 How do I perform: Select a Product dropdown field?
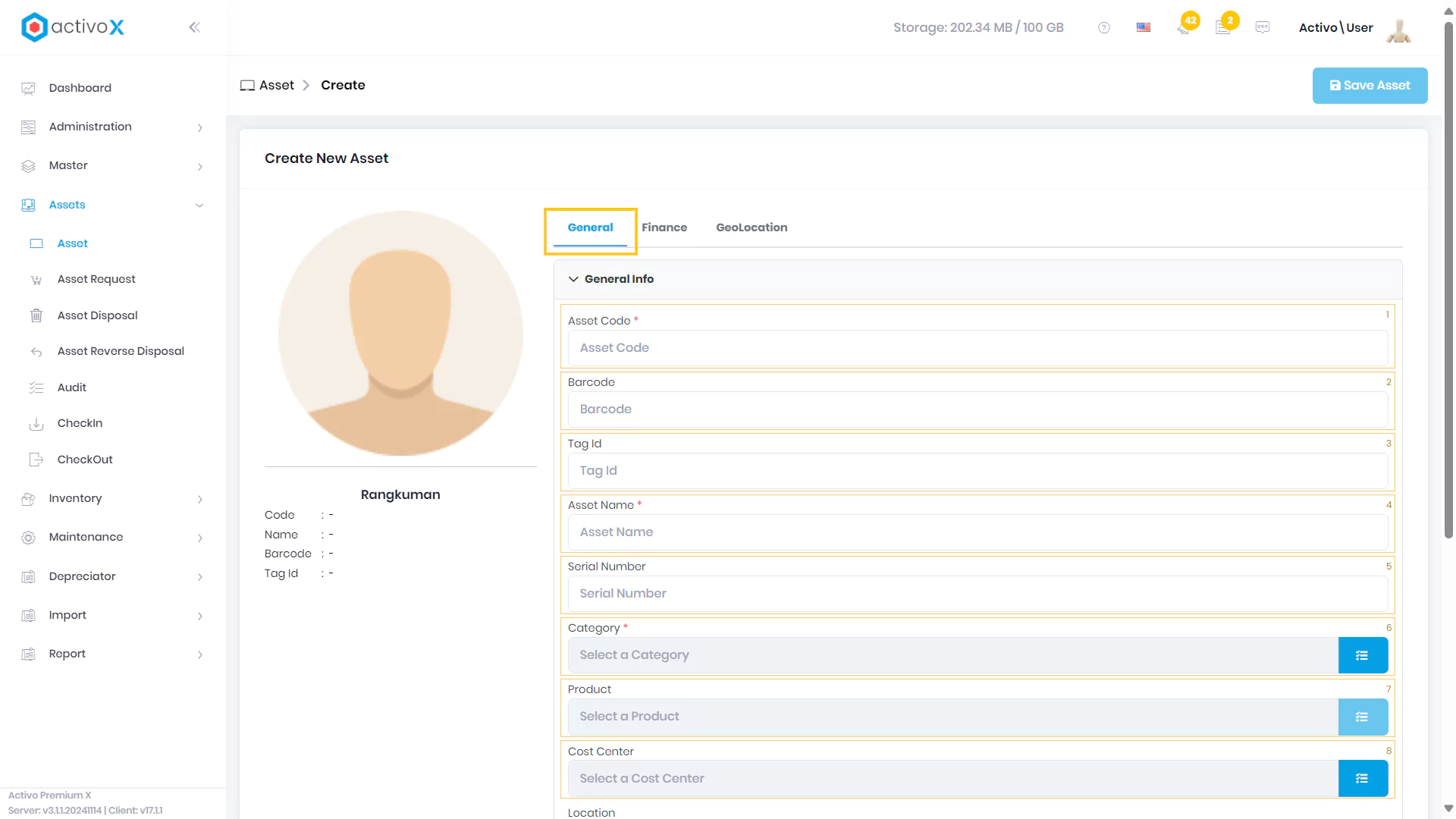[x=952, y=717]
